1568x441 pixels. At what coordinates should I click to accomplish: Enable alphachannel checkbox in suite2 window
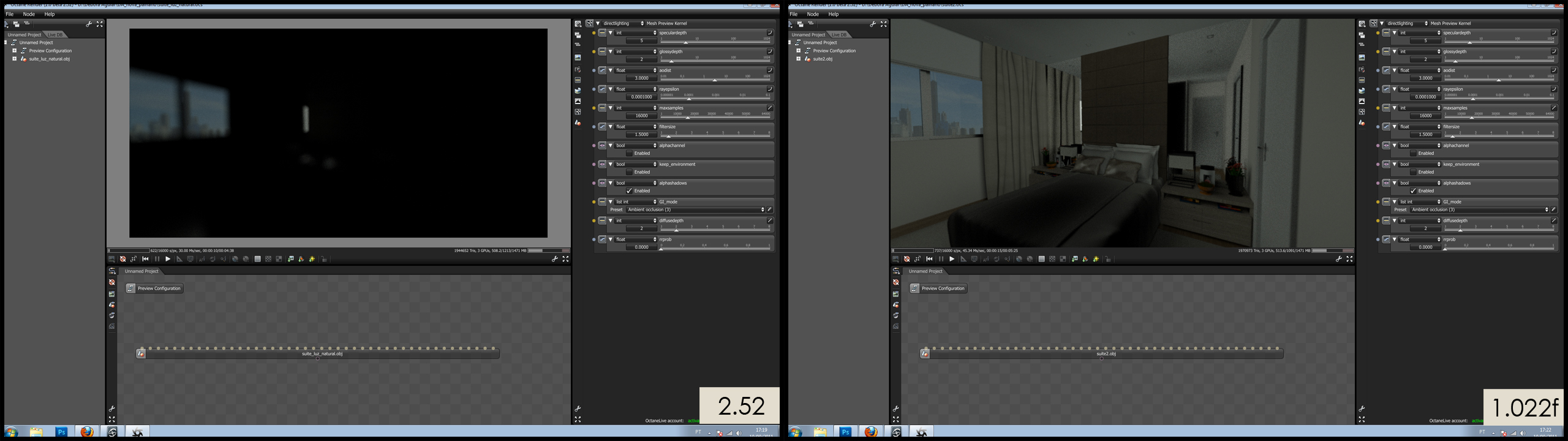[x=1413, y=153]
